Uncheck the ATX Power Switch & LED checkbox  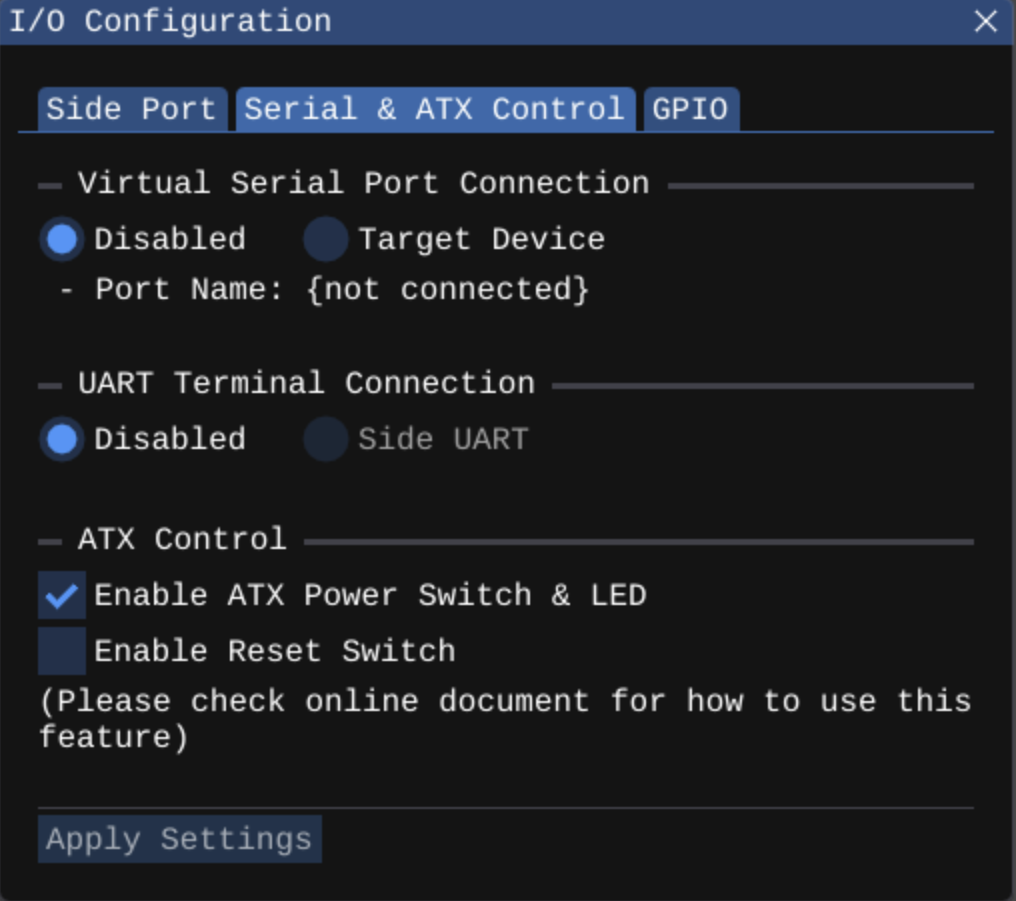click(62, 596)
